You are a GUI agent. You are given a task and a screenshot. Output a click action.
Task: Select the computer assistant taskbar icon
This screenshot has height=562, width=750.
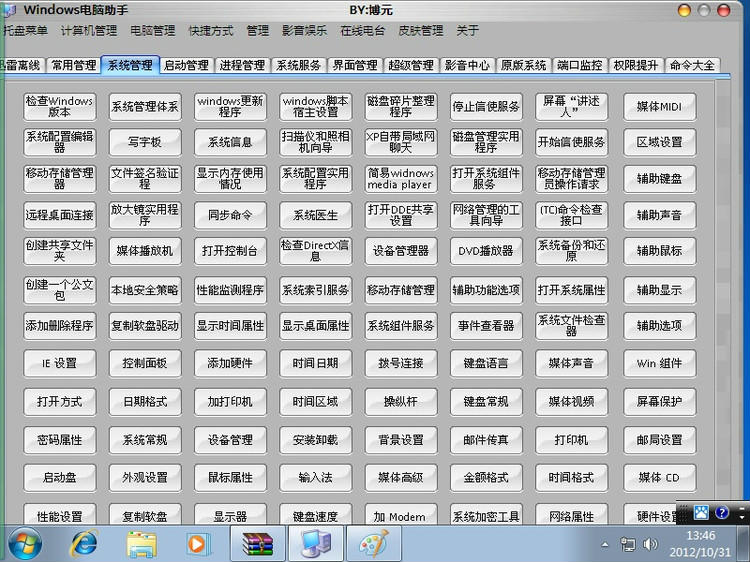315,544
